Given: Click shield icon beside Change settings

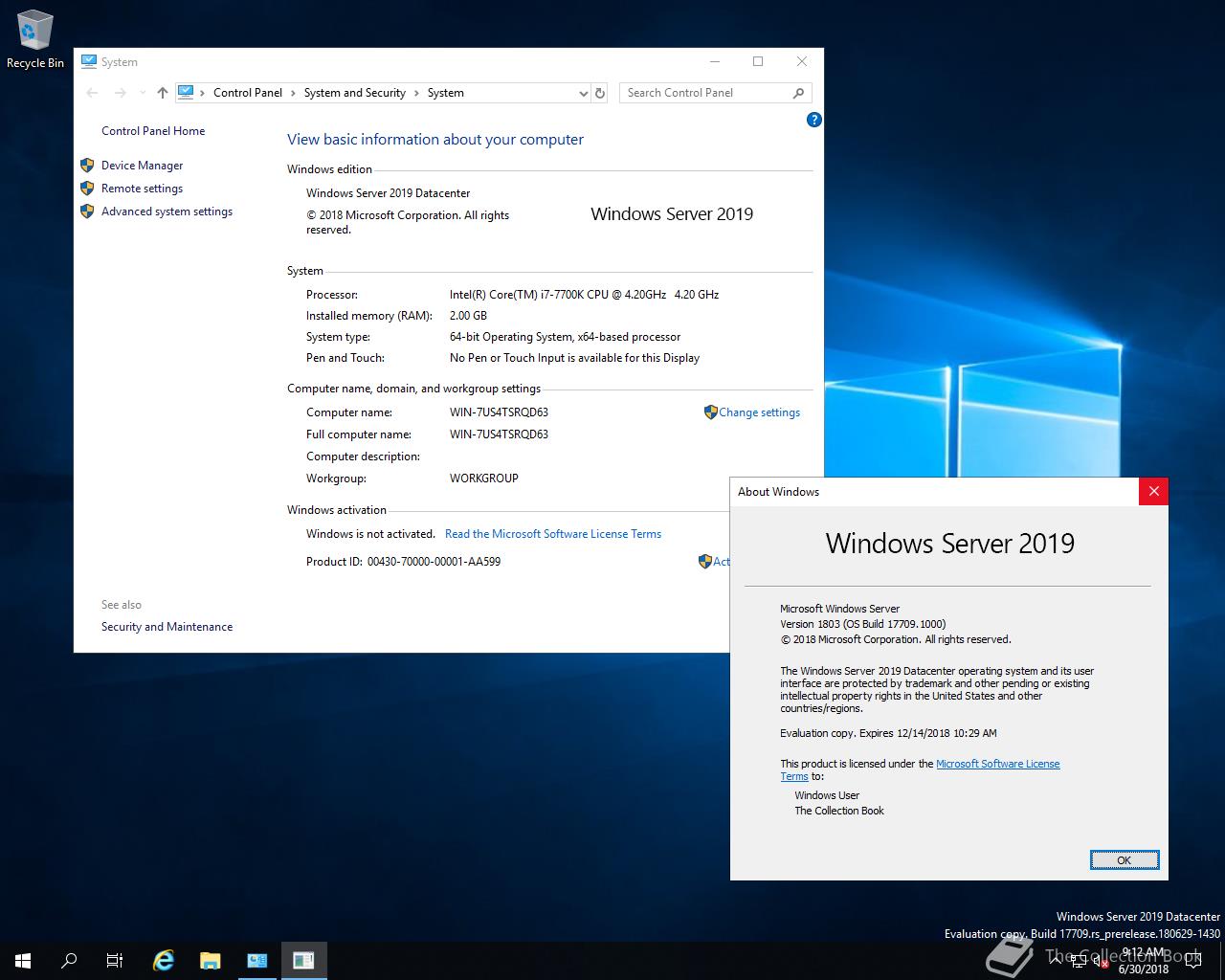Looking at the screenshot, I should (x=710, y=412).
